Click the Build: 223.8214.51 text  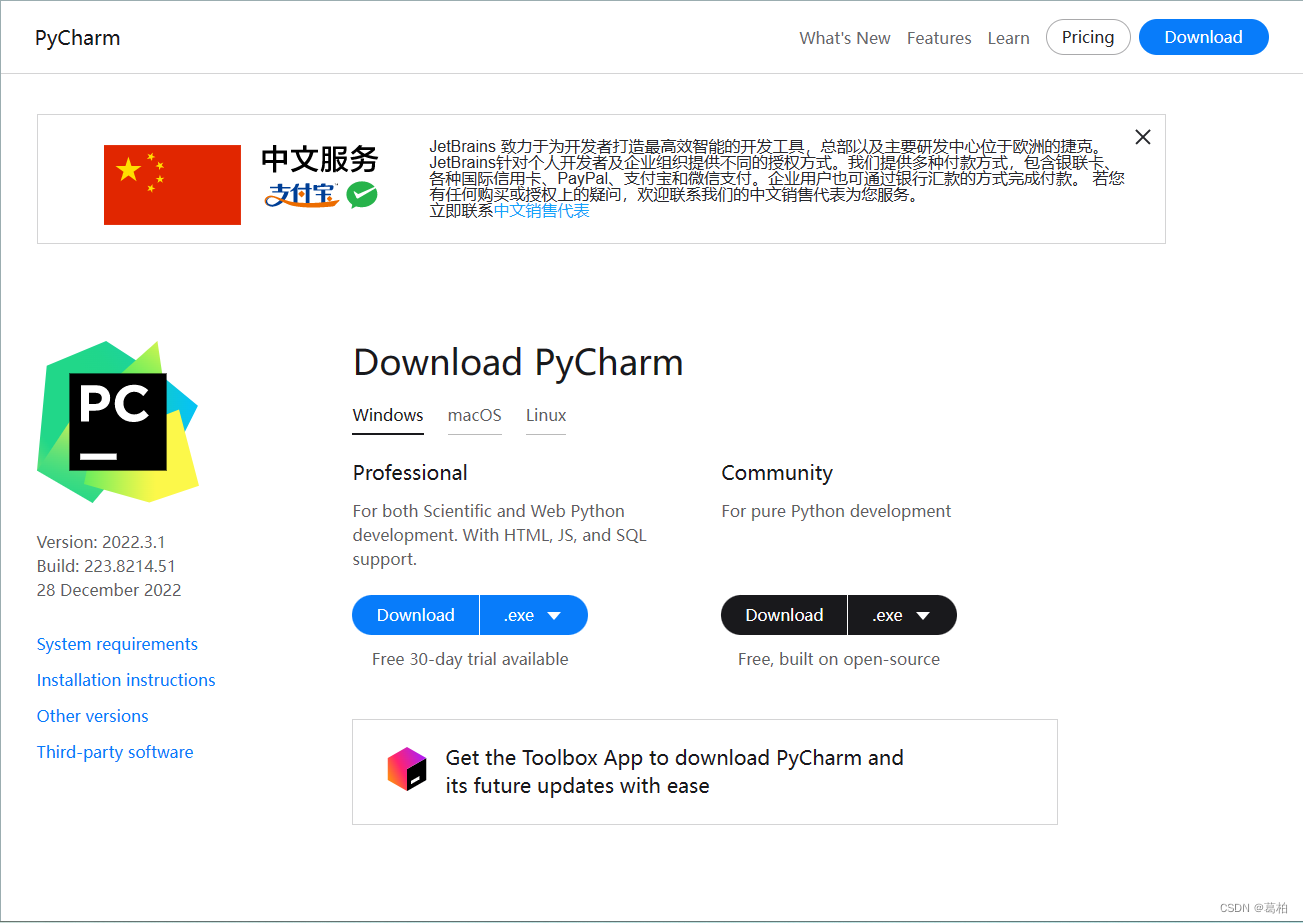106,566
